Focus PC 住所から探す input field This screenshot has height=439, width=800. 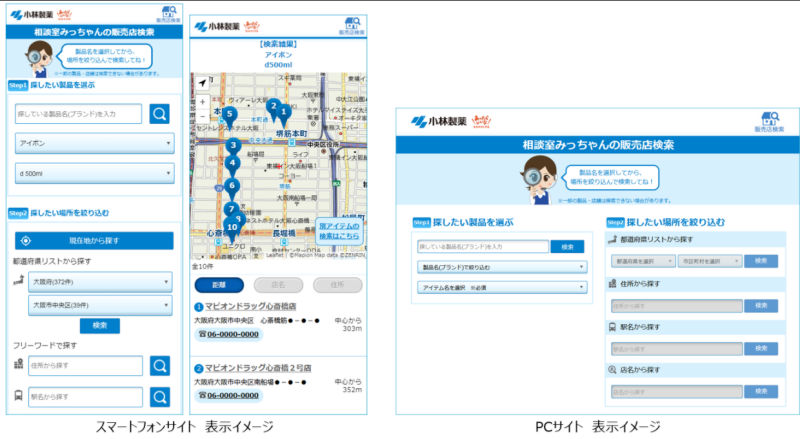[x=677, y=306]
